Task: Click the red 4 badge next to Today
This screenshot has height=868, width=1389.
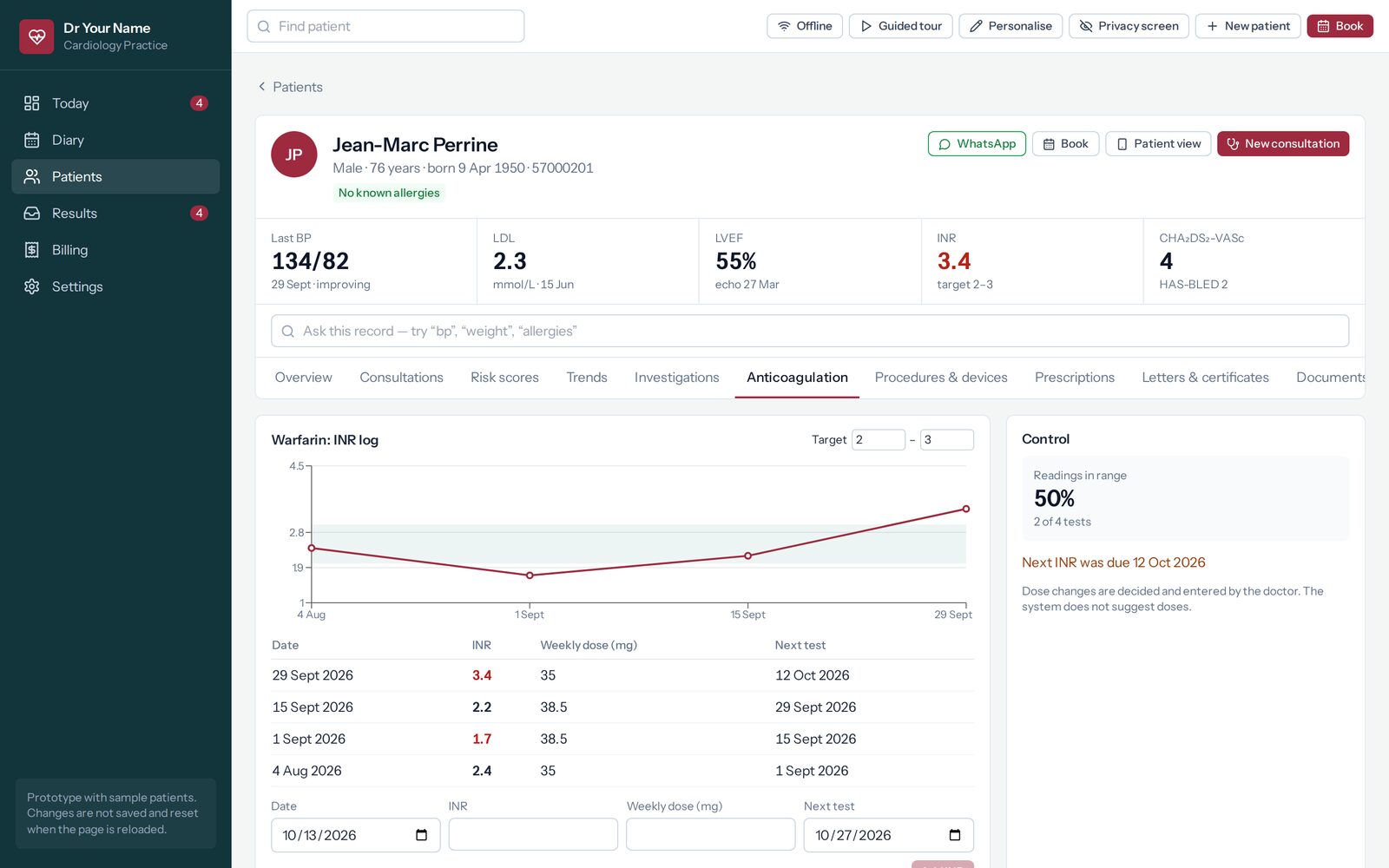Action: tap(199, 103)
